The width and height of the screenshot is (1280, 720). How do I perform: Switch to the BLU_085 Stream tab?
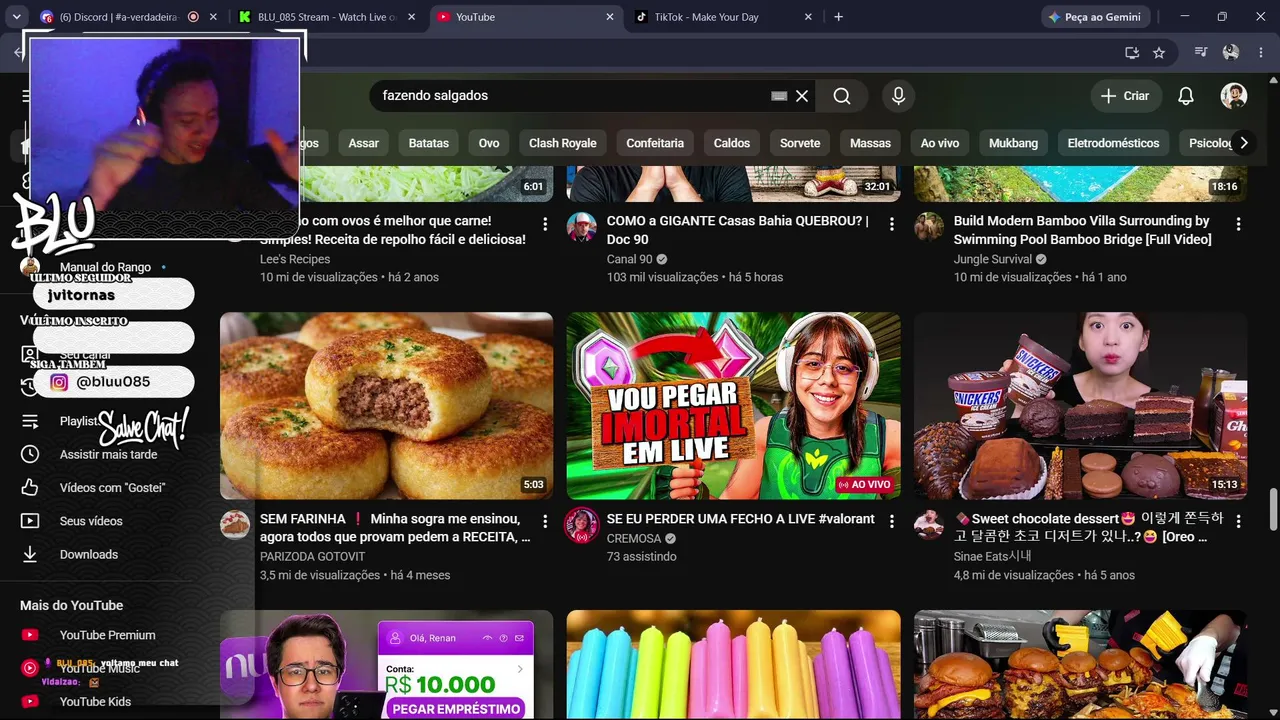pos(327,17)
